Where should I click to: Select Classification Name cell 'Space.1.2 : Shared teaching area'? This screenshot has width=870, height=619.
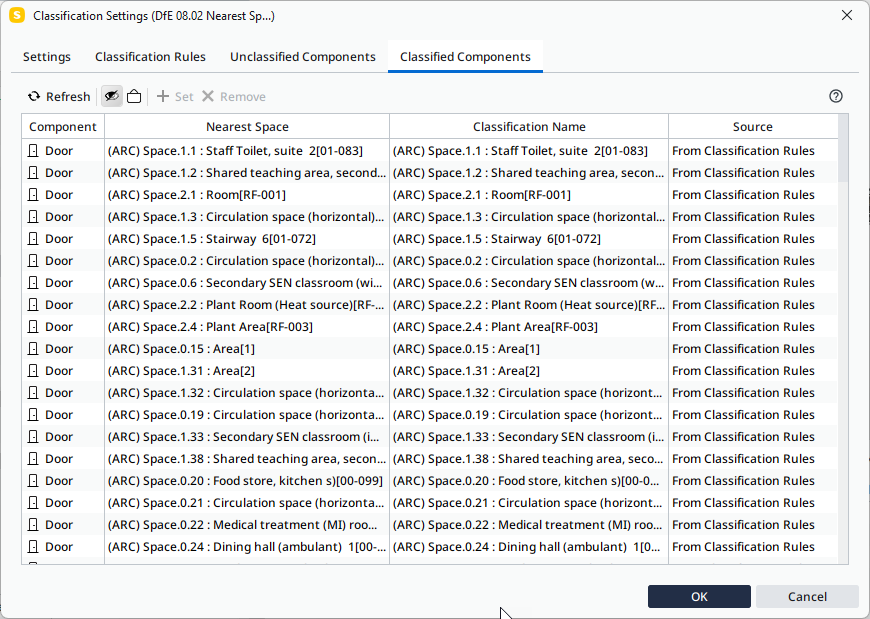tap(528, 173)
